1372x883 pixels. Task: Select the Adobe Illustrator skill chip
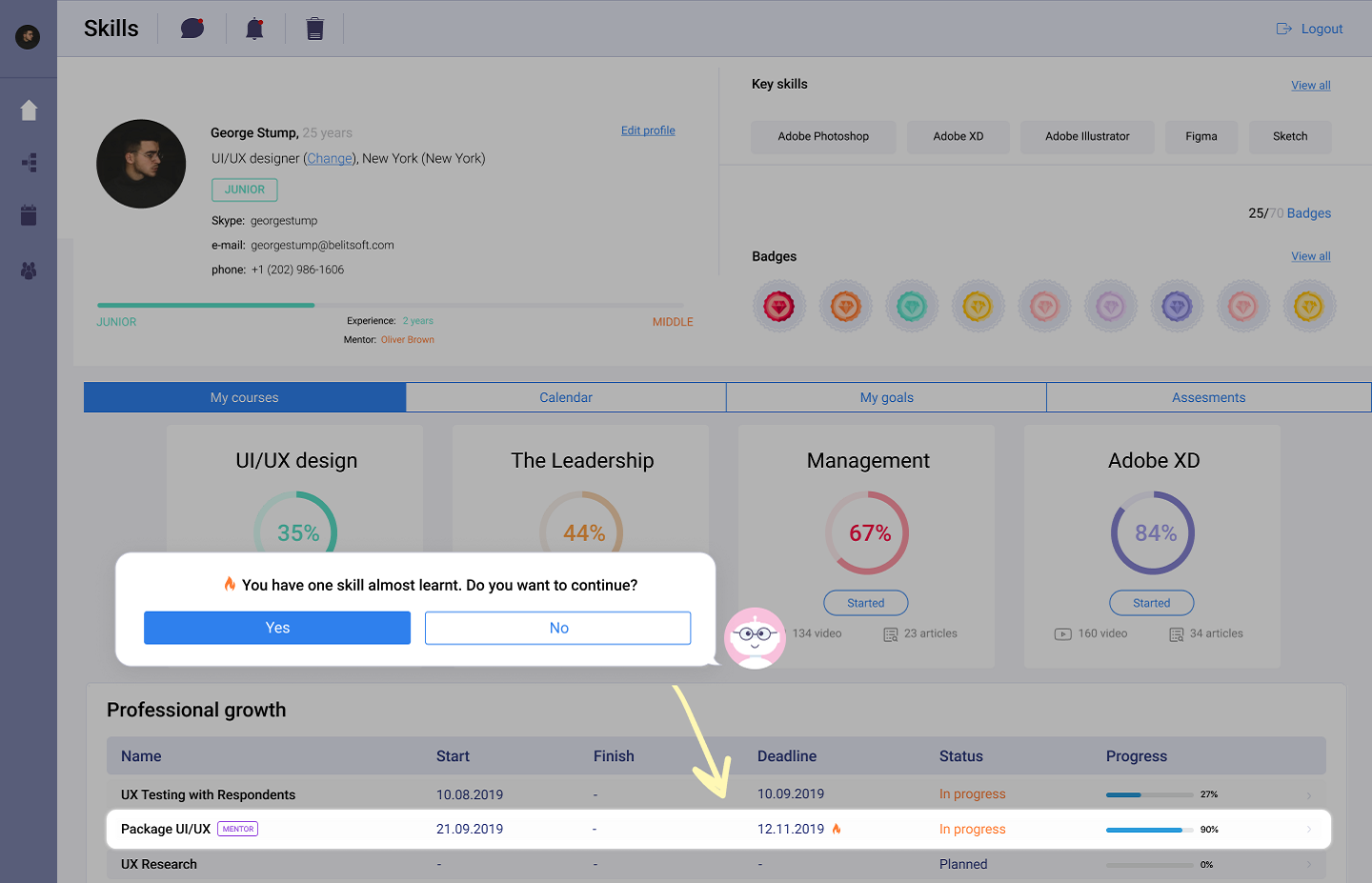pos(1087,136)
